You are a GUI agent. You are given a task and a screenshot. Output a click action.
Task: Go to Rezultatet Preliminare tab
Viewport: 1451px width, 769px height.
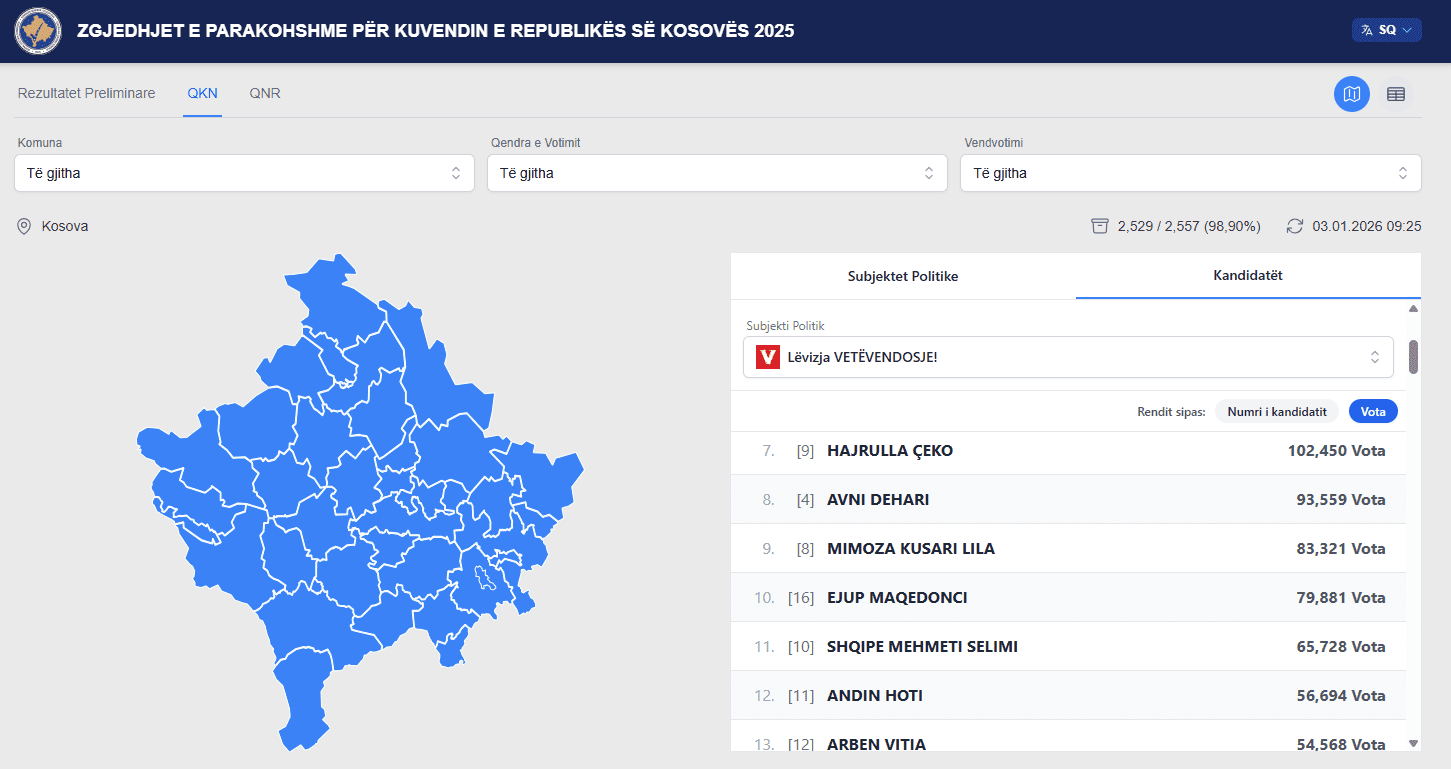point(86,93)
